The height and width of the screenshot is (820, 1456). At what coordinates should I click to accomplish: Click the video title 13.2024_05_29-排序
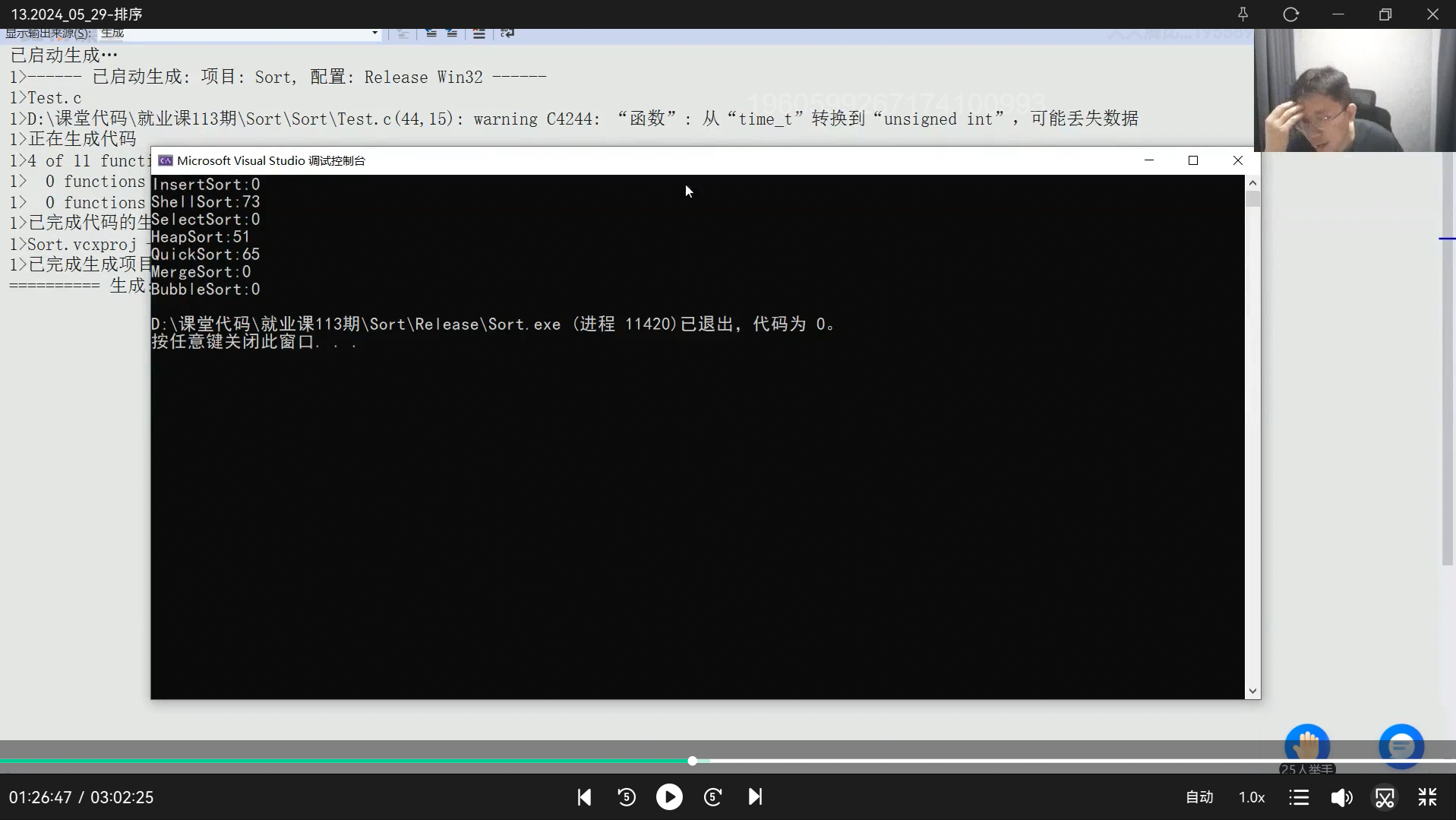pos(77,14)
